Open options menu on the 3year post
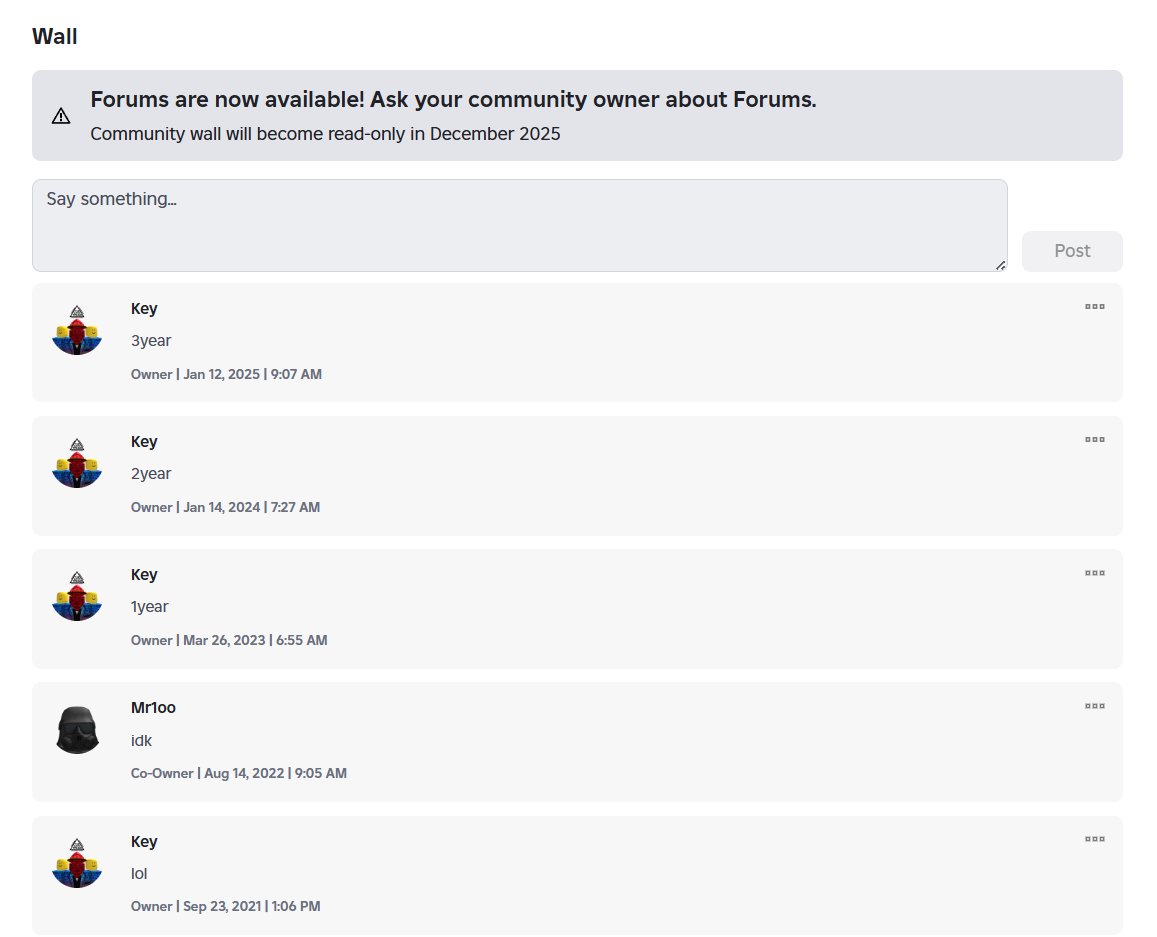Viewport: 1157px width, 937px height. (1094, 306)
